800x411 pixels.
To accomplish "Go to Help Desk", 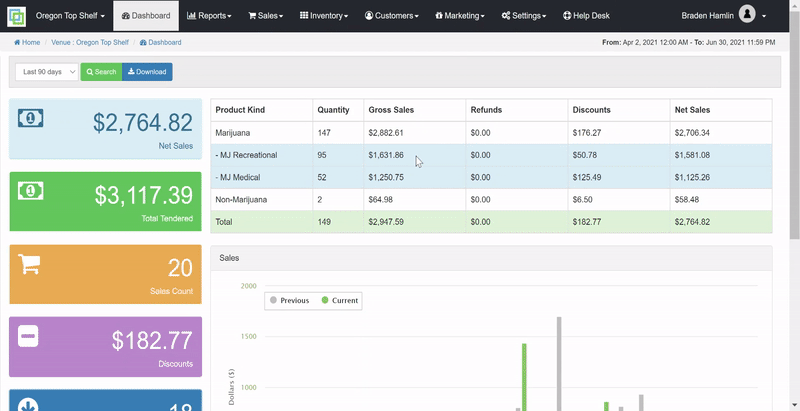I will [x=586, y=16].
